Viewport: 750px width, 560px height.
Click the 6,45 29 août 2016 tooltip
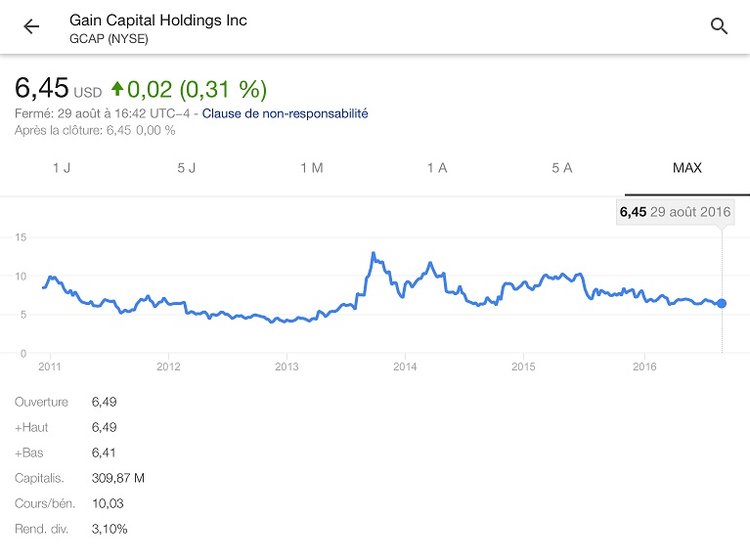675,212
